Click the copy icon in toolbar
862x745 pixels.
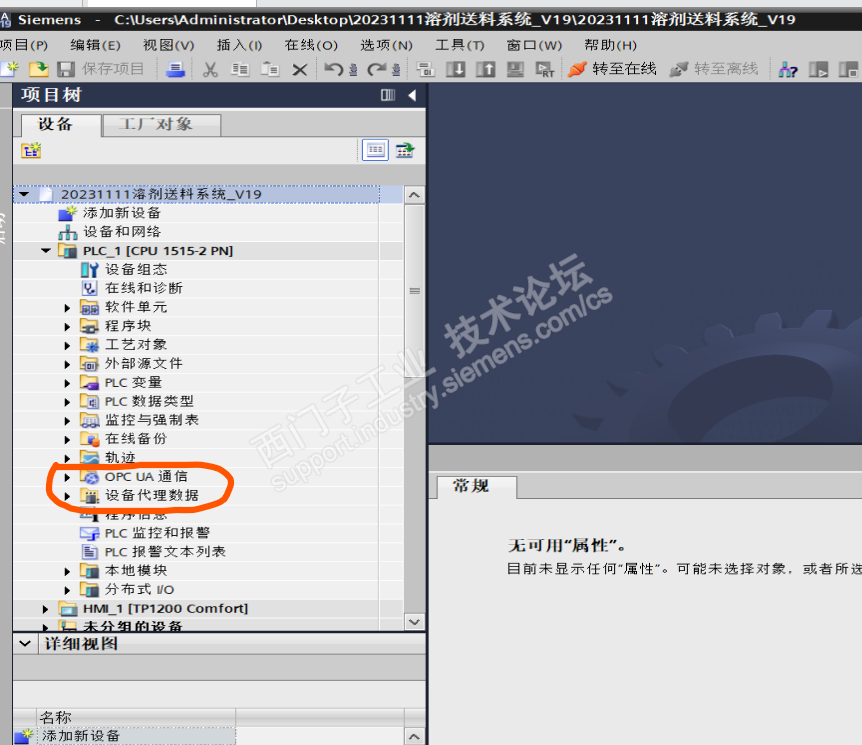(240, 69)
